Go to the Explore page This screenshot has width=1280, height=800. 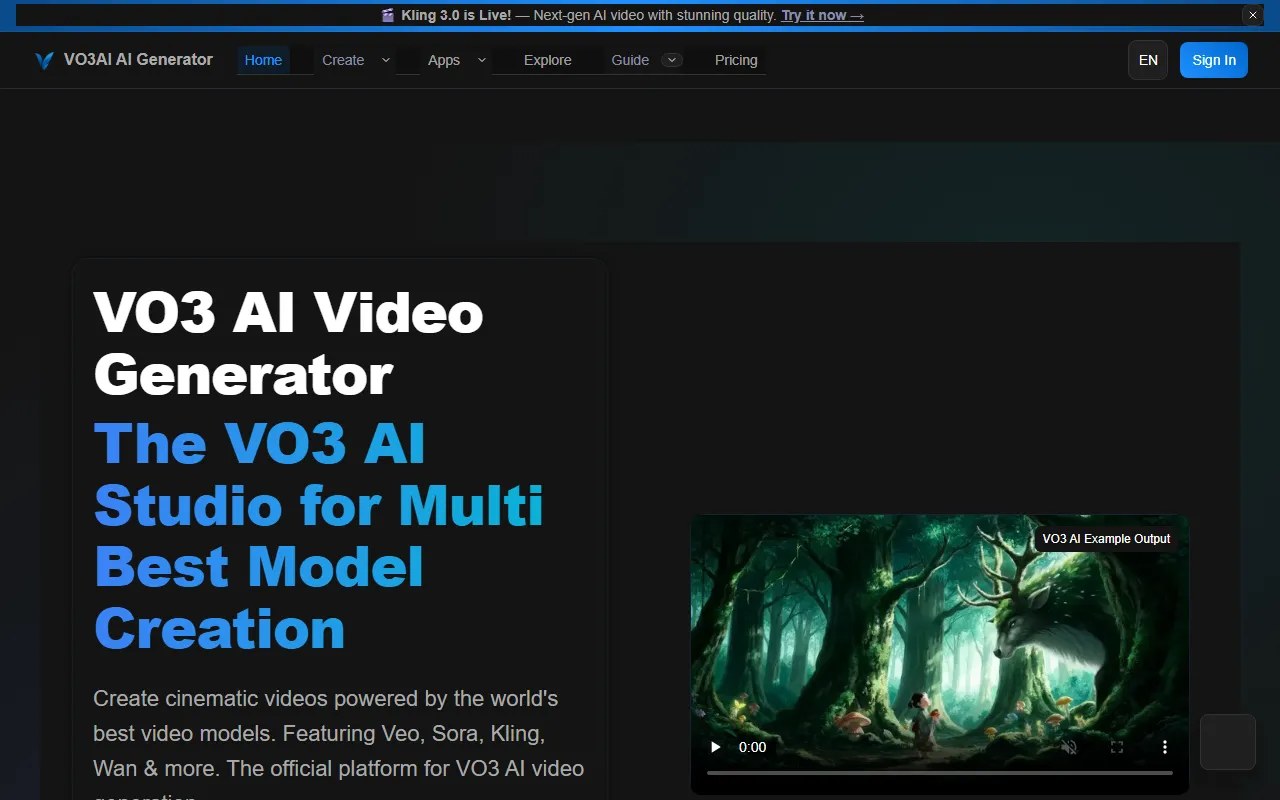tap(547, 60)
